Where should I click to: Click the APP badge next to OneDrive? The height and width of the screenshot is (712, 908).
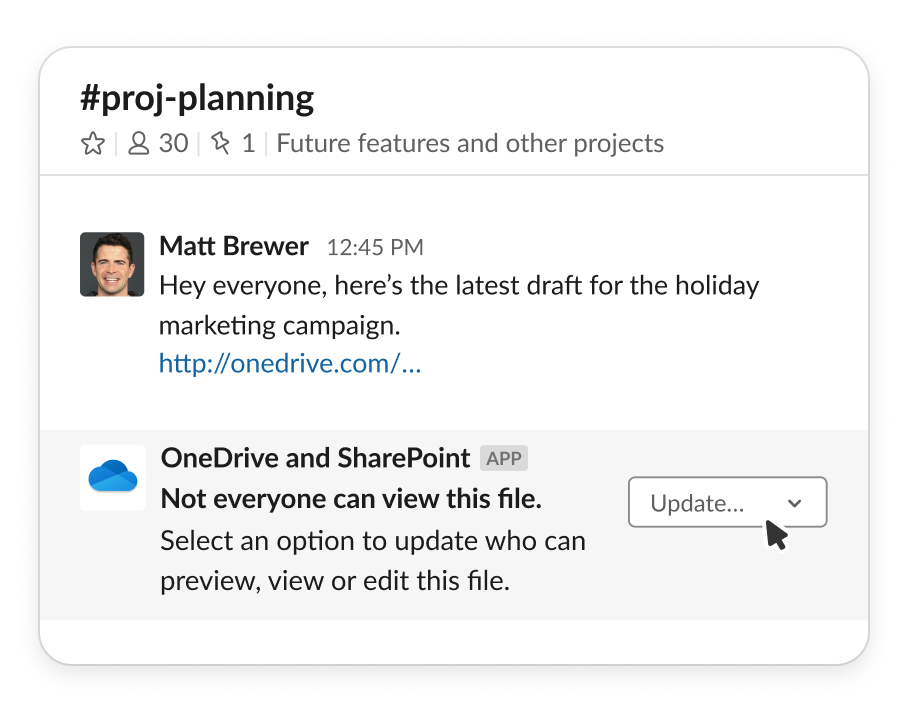click(504, 457)
